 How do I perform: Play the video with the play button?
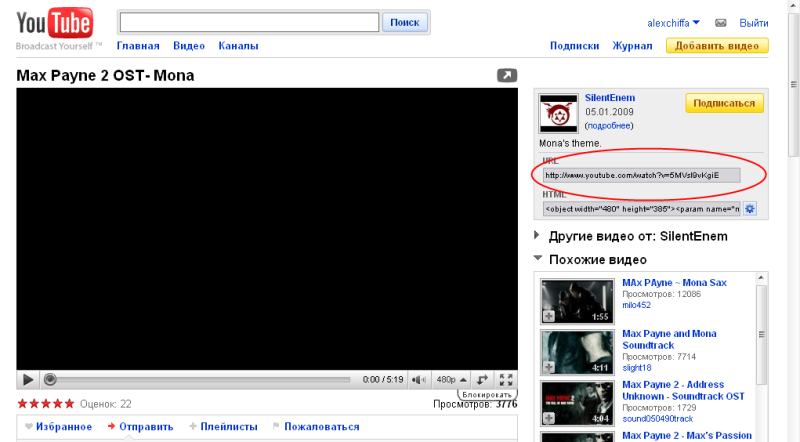click(x=28, y=380)
